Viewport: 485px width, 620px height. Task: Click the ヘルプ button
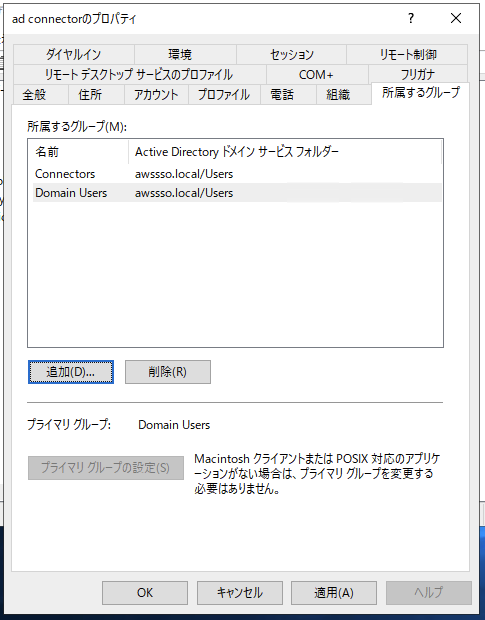point(428,593)
